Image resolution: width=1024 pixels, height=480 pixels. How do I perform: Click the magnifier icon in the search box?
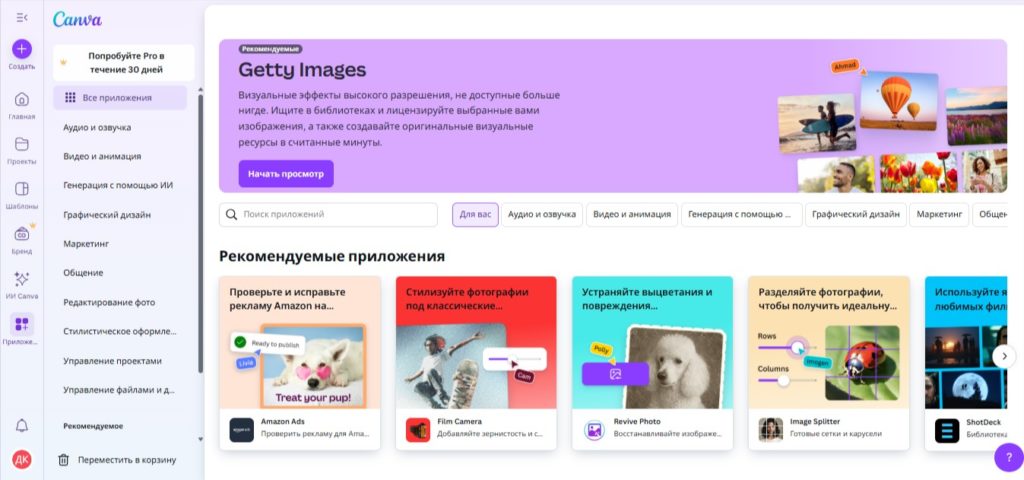(231, 214)
